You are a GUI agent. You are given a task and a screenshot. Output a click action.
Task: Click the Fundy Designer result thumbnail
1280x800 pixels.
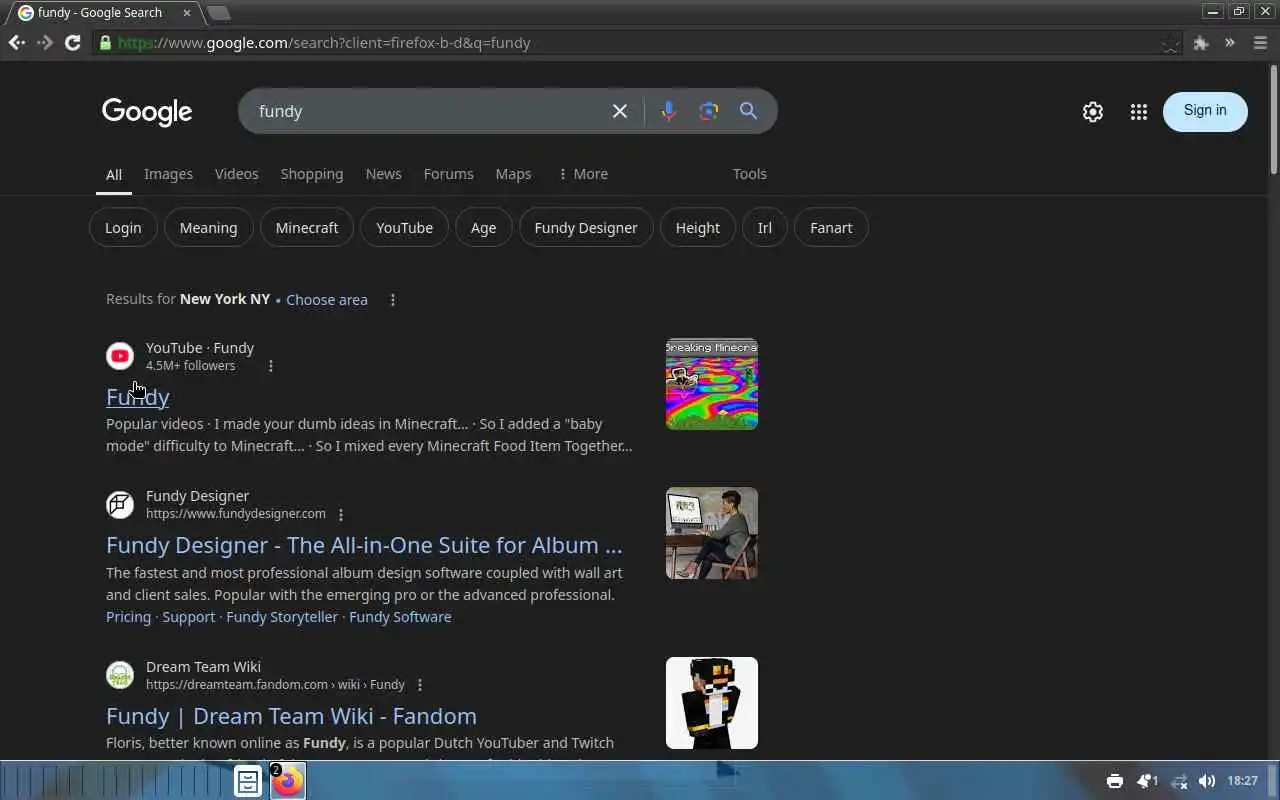coord(712,533)
